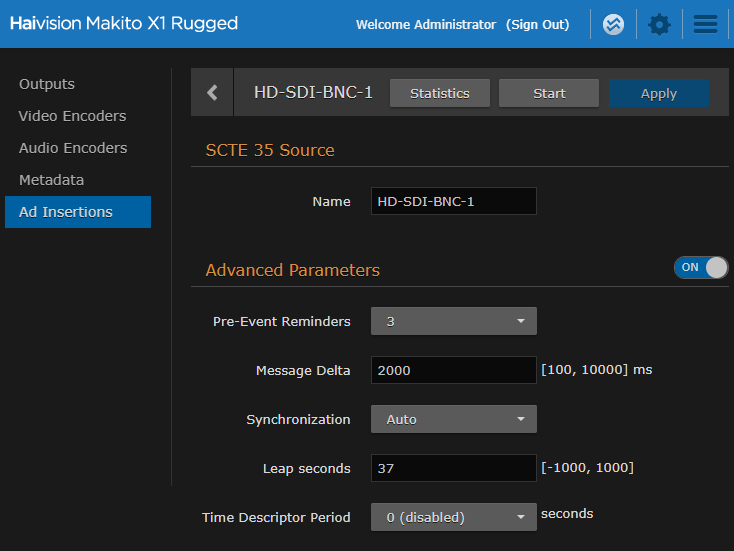
Task: Open the hamburger menu icon
Action: pos(705,24)
